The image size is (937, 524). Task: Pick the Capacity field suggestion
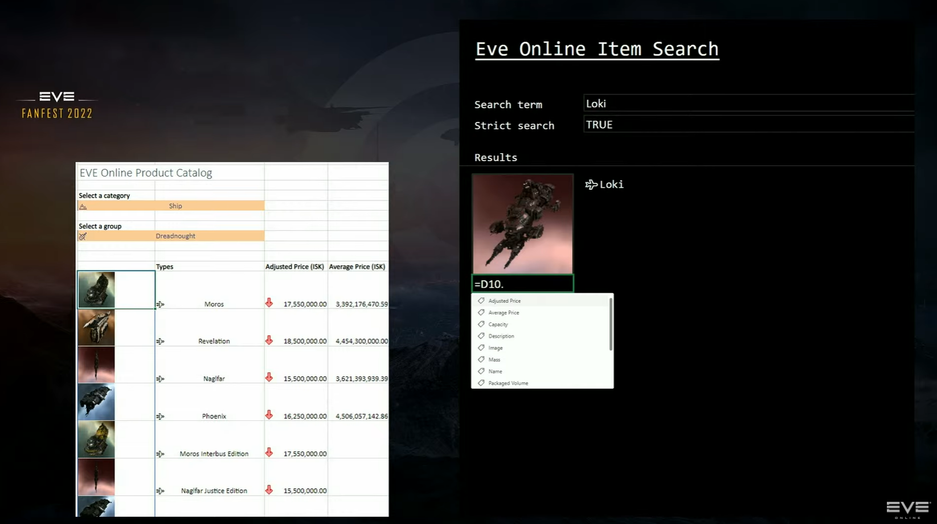[541, 324]
